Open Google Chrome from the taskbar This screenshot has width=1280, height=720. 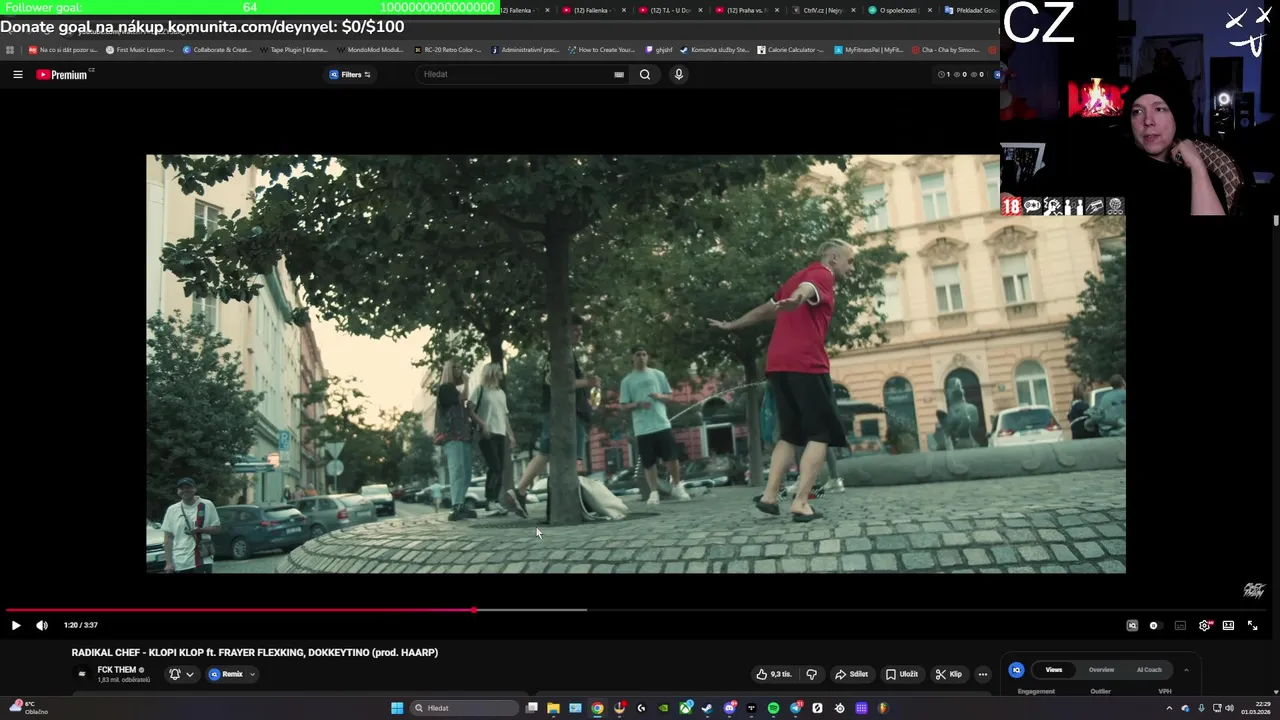pos(597,708)
